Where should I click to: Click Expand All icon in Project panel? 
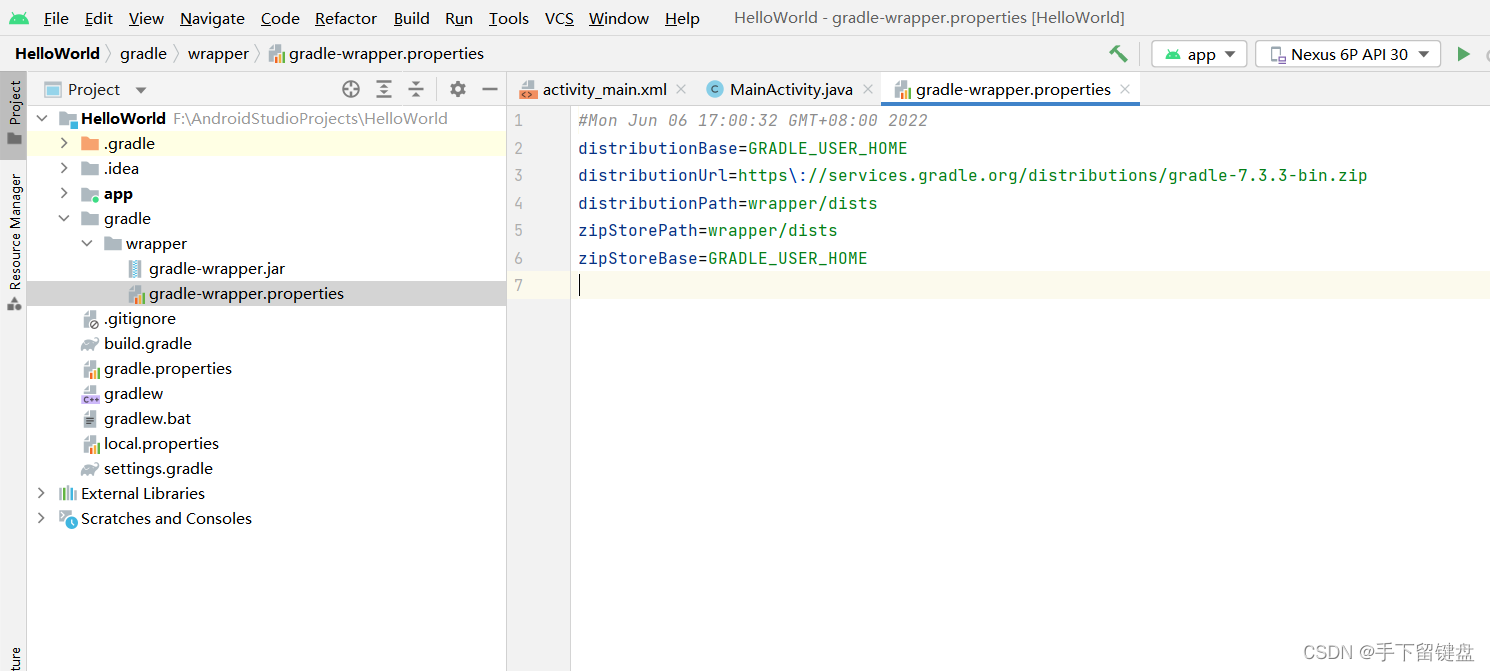(384, 89)
